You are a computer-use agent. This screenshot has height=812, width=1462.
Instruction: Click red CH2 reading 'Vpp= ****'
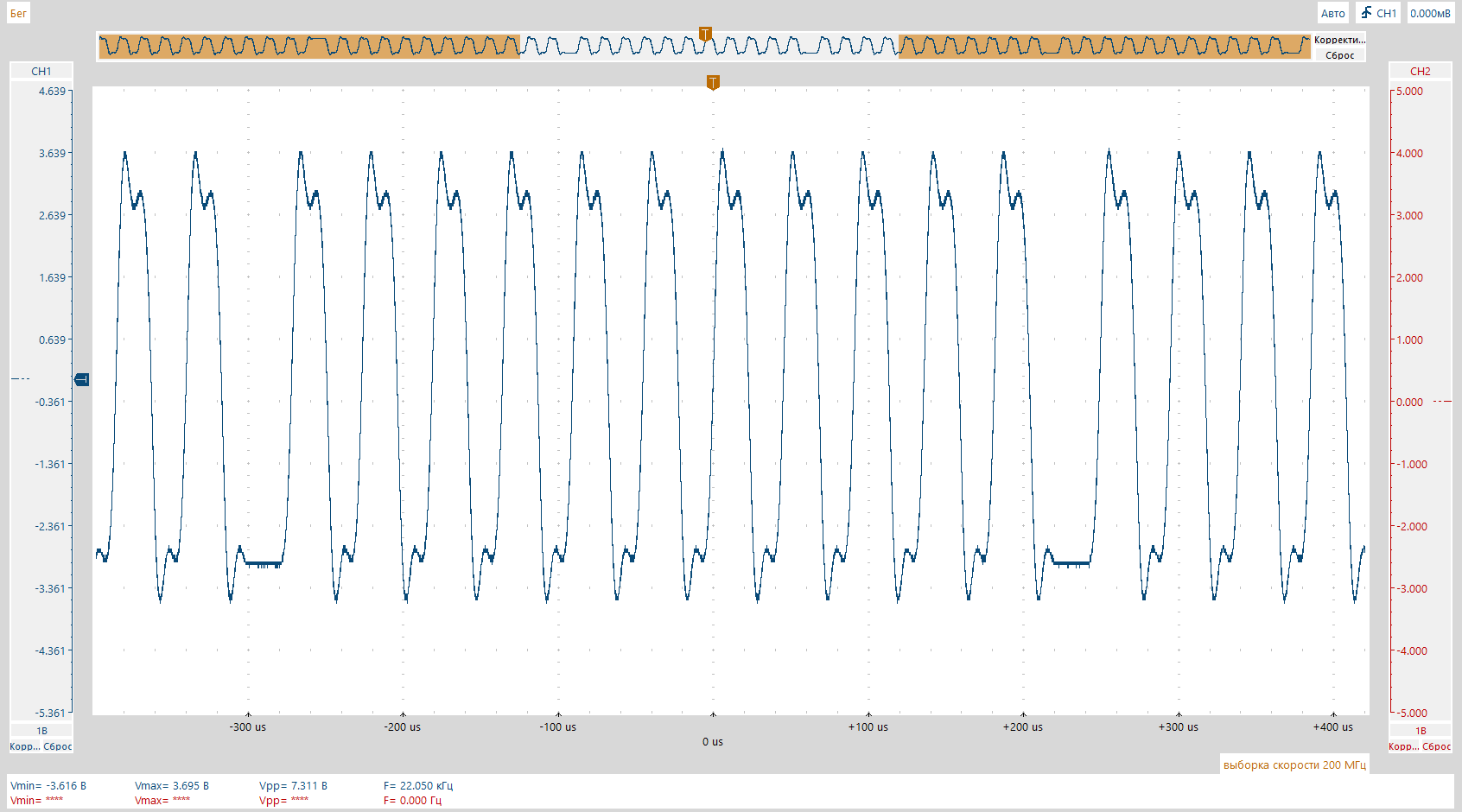[284, 801]
